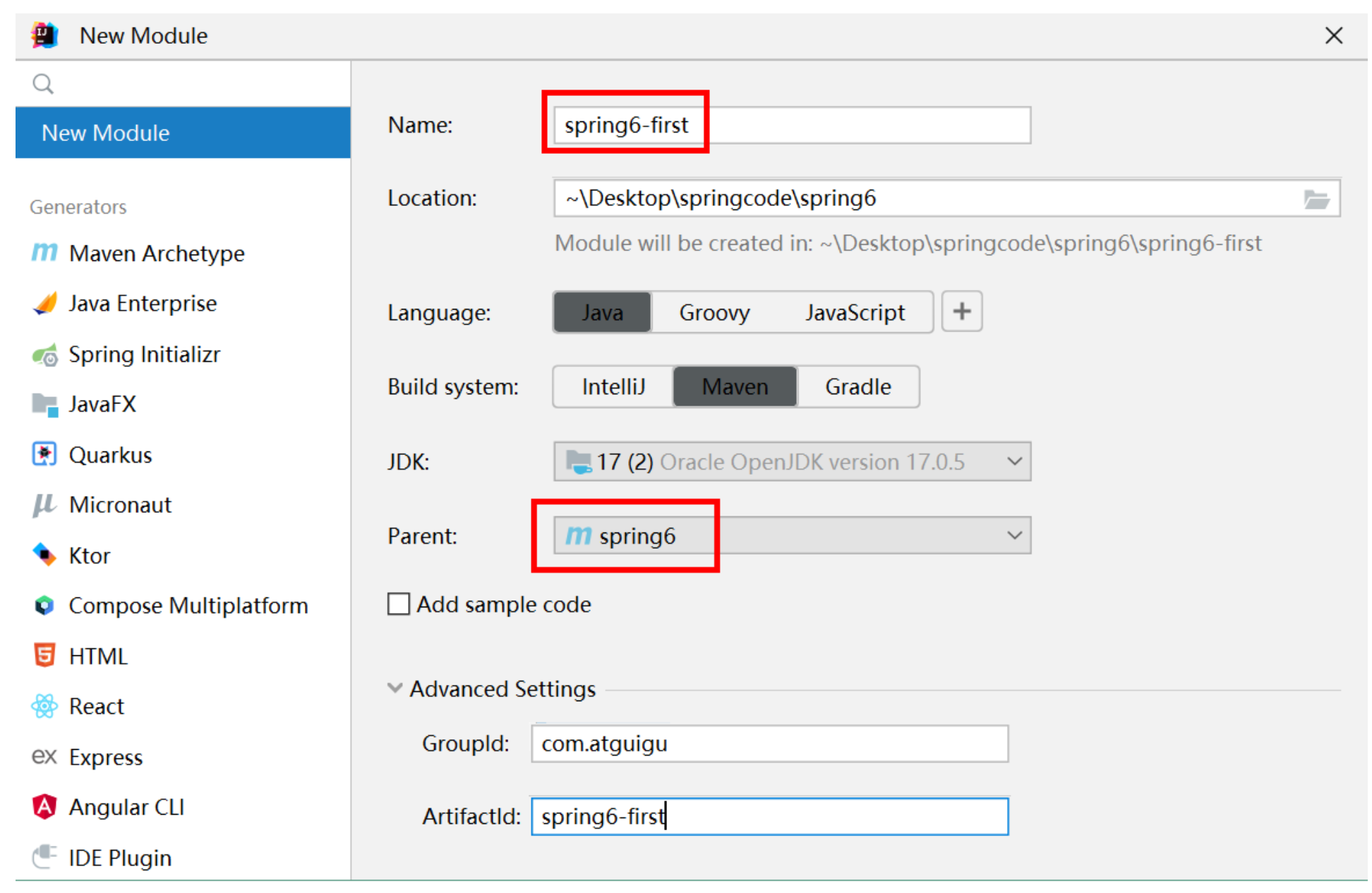Screen dimensions: 1372x893
Task: Click the HTML generator icon
Action: [44, 655]
